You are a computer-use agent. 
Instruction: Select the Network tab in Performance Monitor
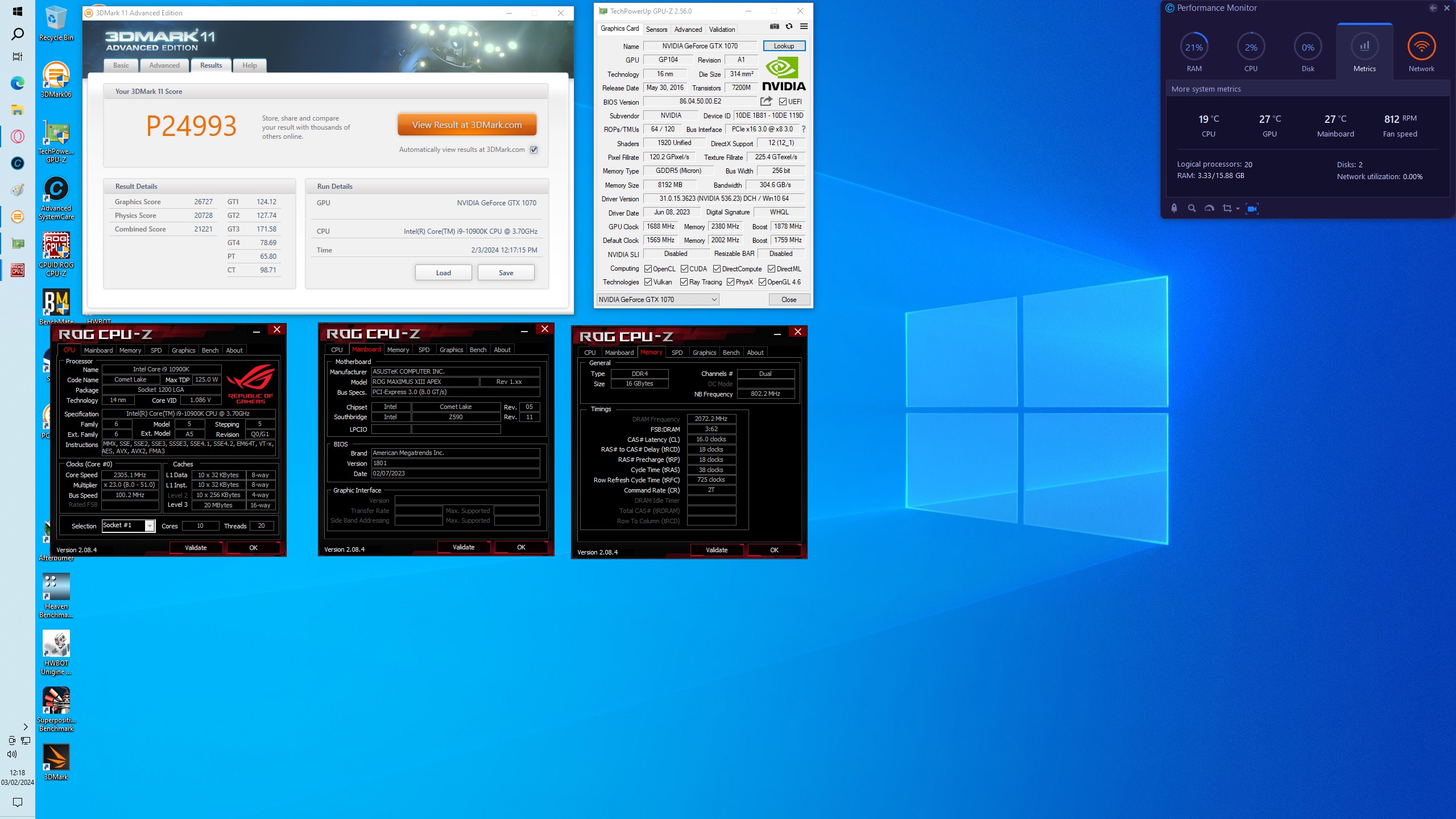coord(1421,52)
